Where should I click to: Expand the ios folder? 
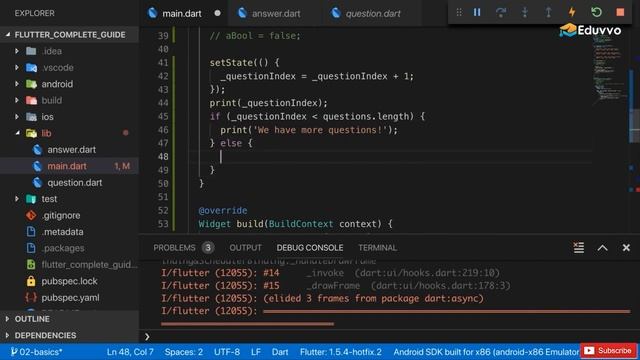(17, 117)
